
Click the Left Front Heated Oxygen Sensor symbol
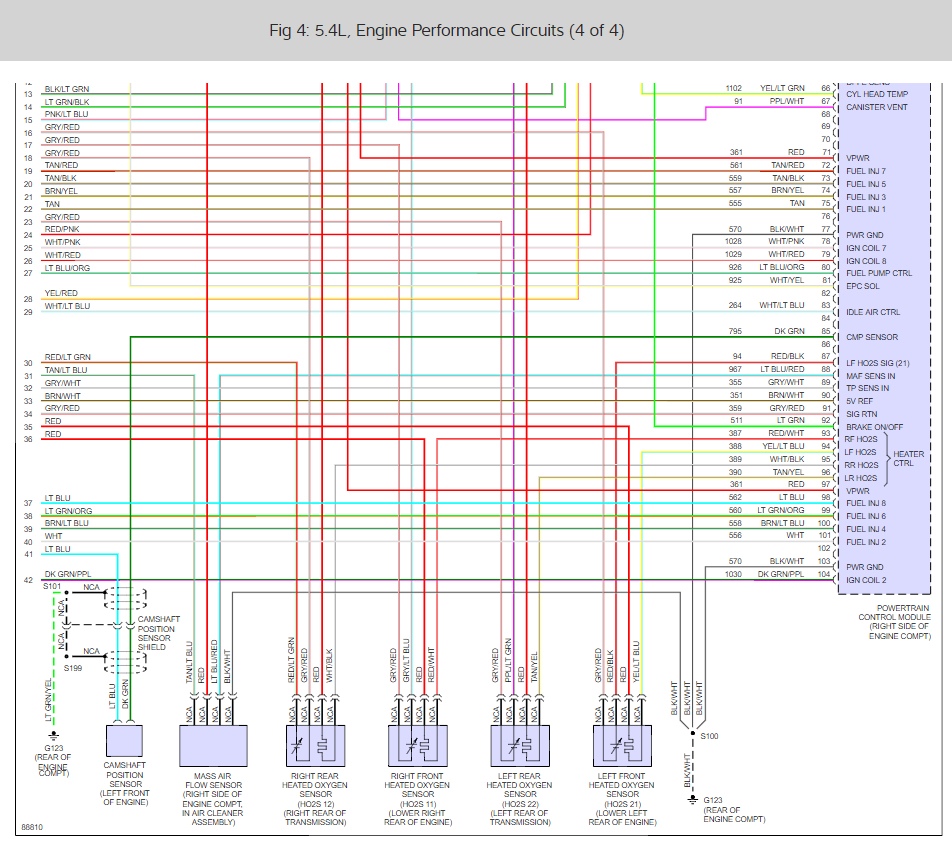(x=622, y=746)
